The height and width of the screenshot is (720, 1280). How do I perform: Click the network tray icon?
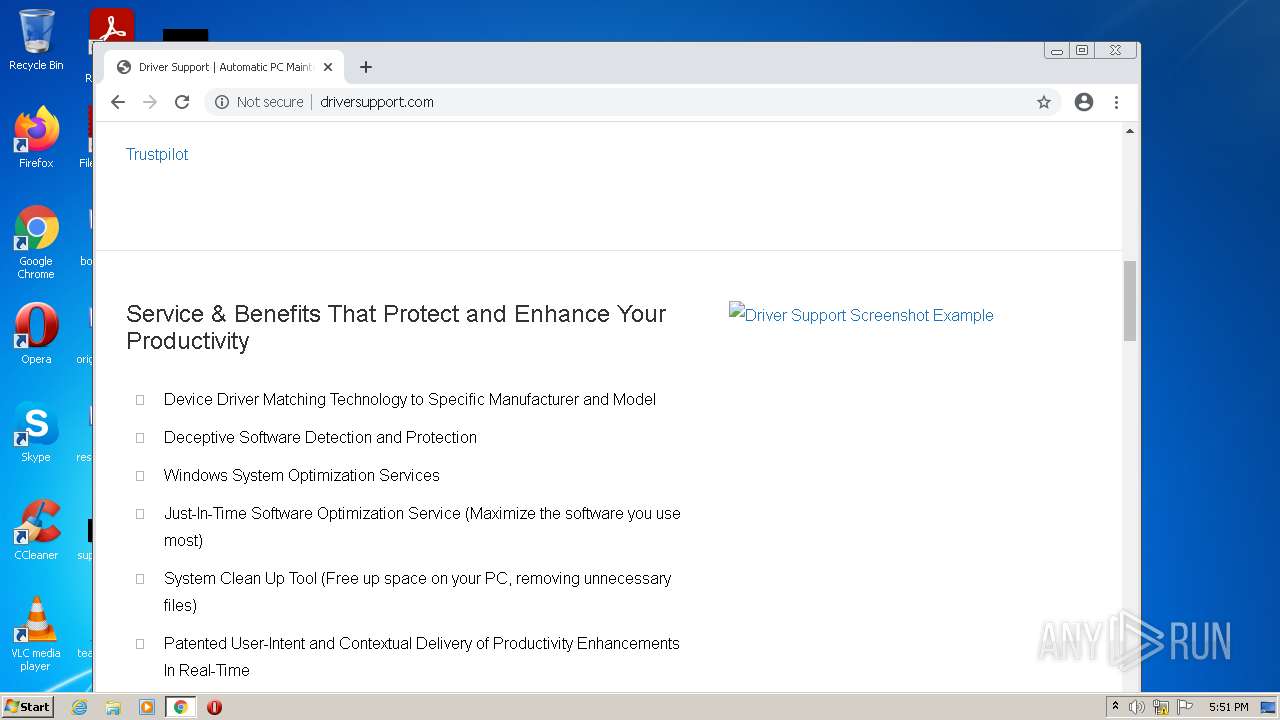click(x=1161, y=707)
